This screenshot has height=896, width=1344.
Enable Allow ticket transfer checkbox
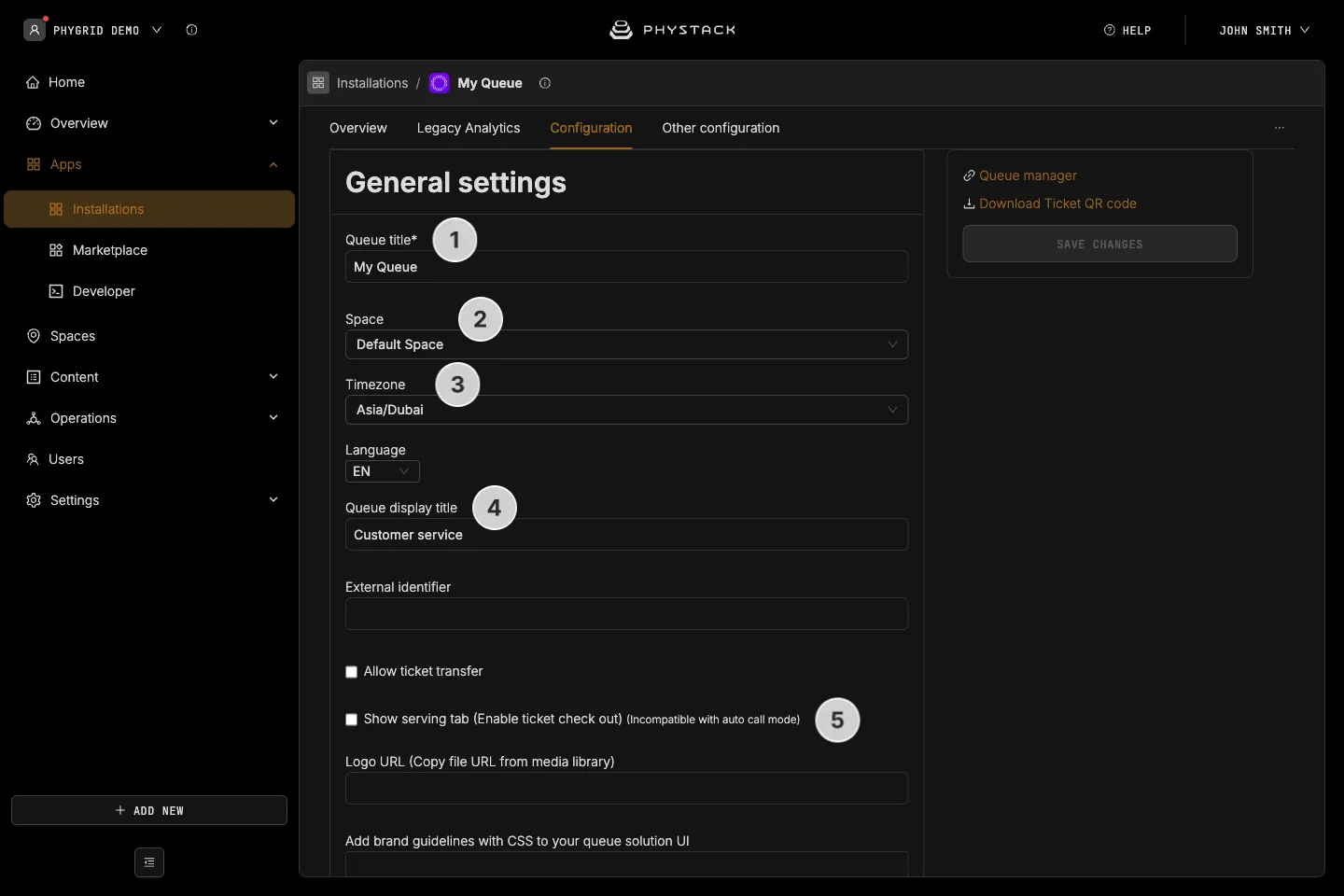pyautogui.click(x=352, y=672)
